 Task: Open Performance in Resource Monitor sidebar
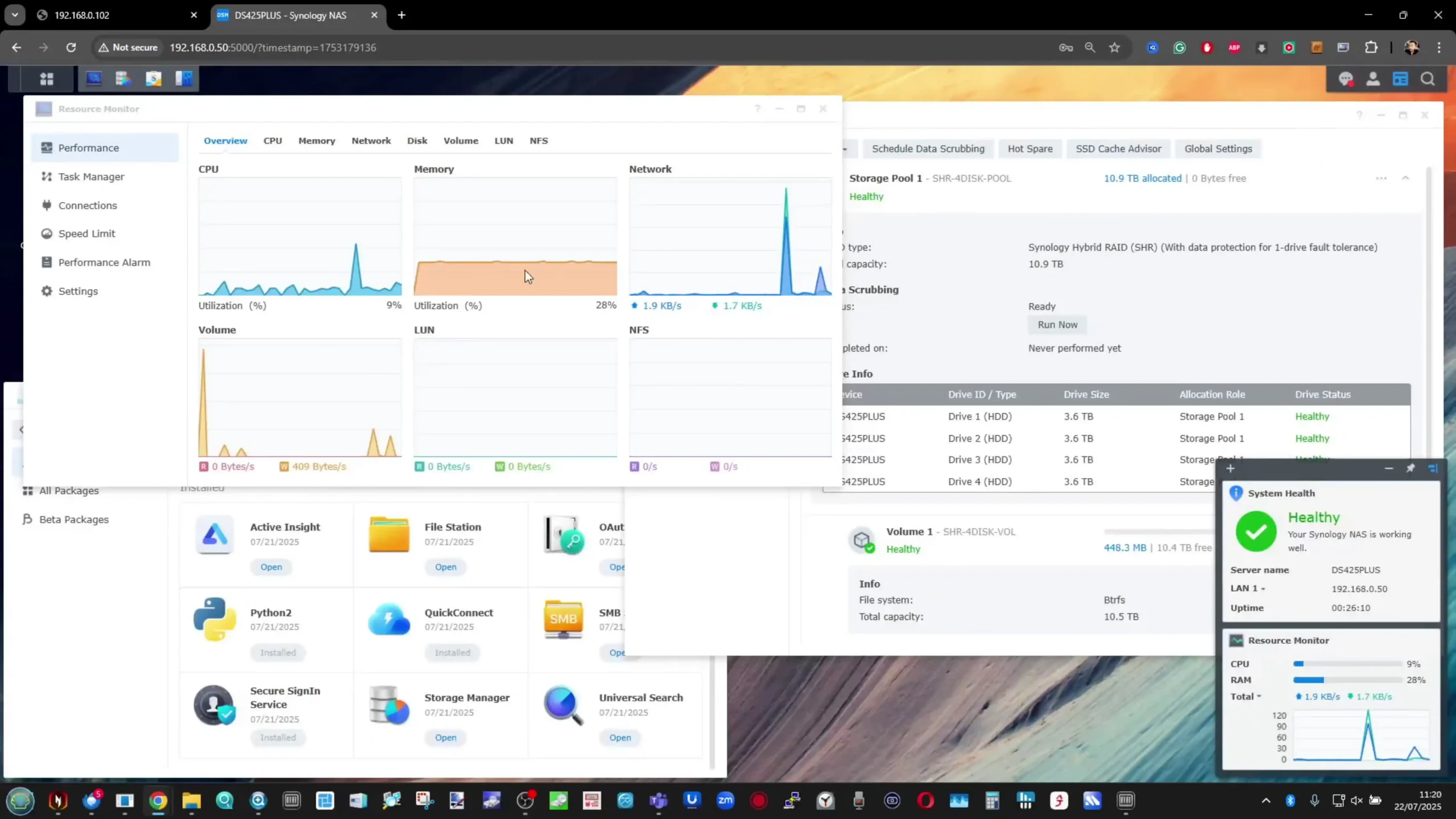tap(105, 148)
